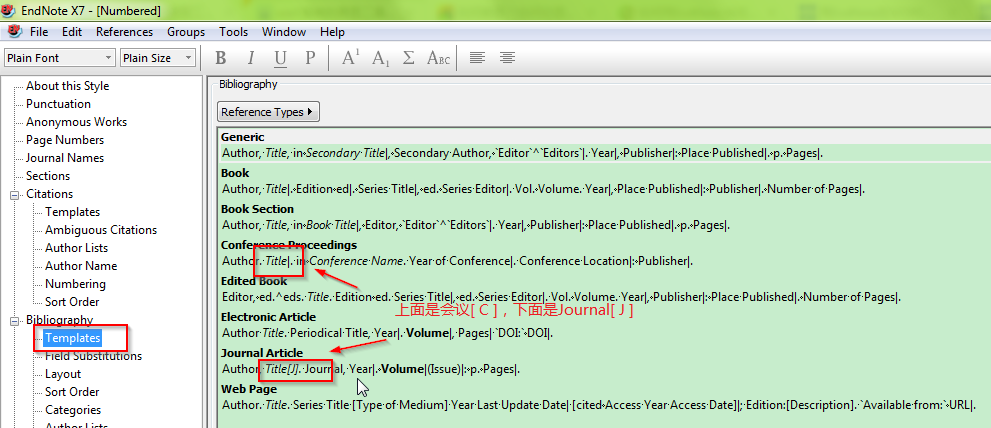Click into the Generic template line

click(523, 152)
